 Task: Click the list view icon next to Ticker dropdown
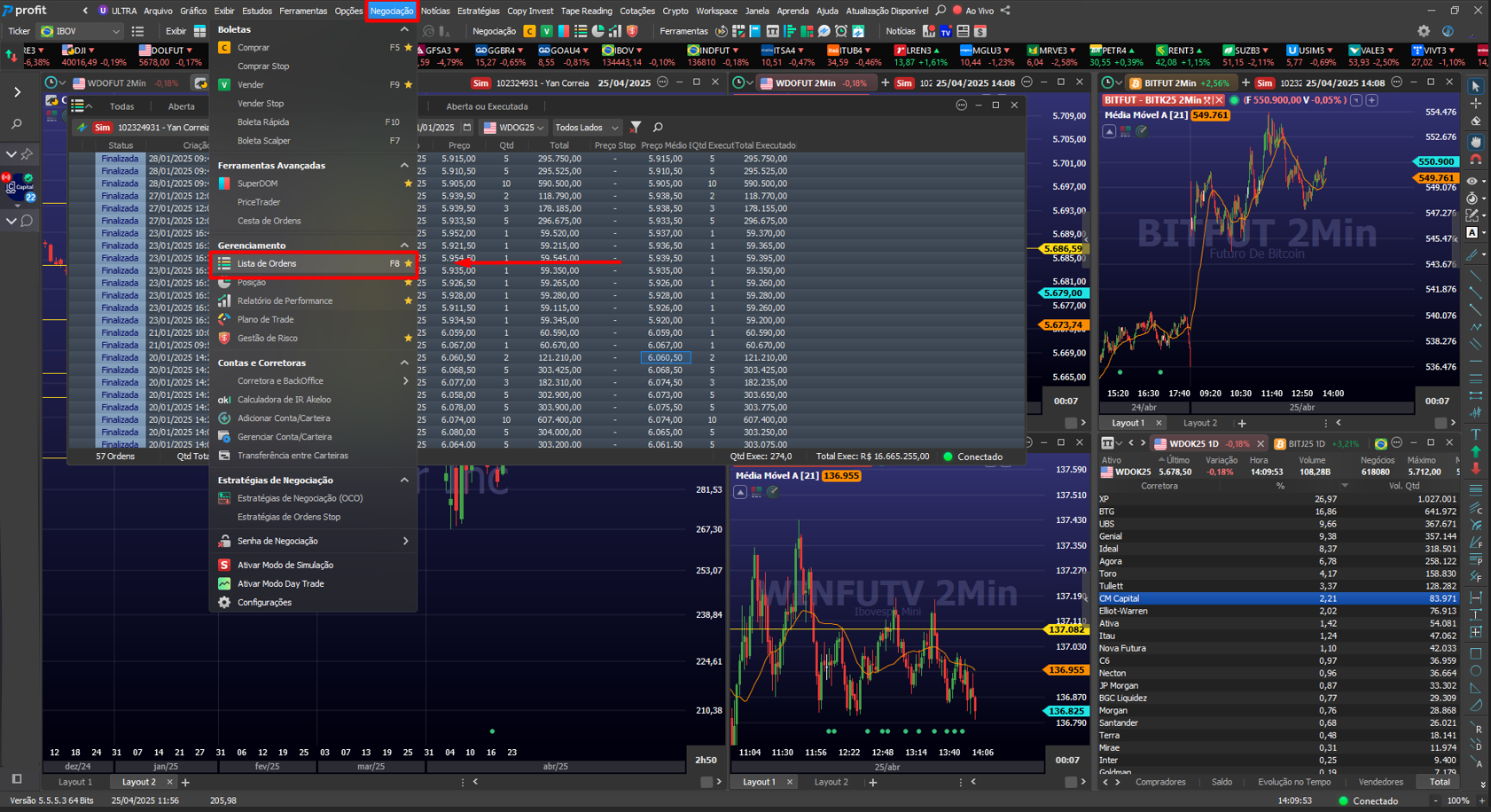point(137,31)
